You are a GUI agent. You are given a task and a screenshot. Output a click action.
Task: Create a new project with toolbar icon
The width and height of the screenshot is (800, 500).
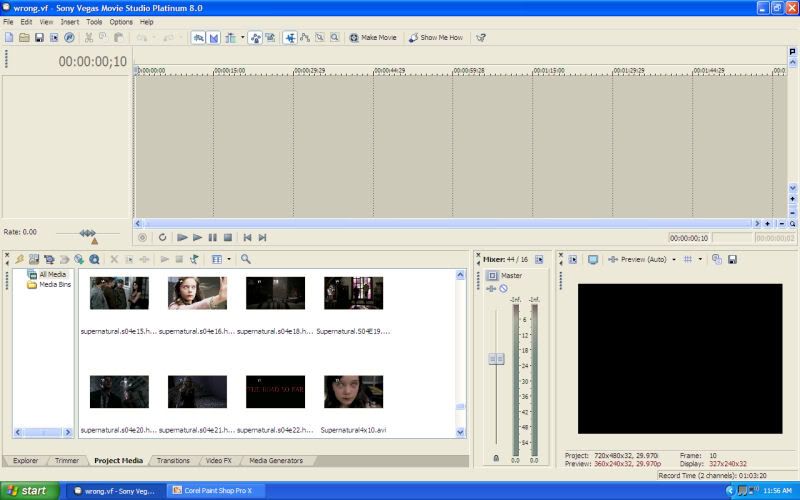(9, 37)
